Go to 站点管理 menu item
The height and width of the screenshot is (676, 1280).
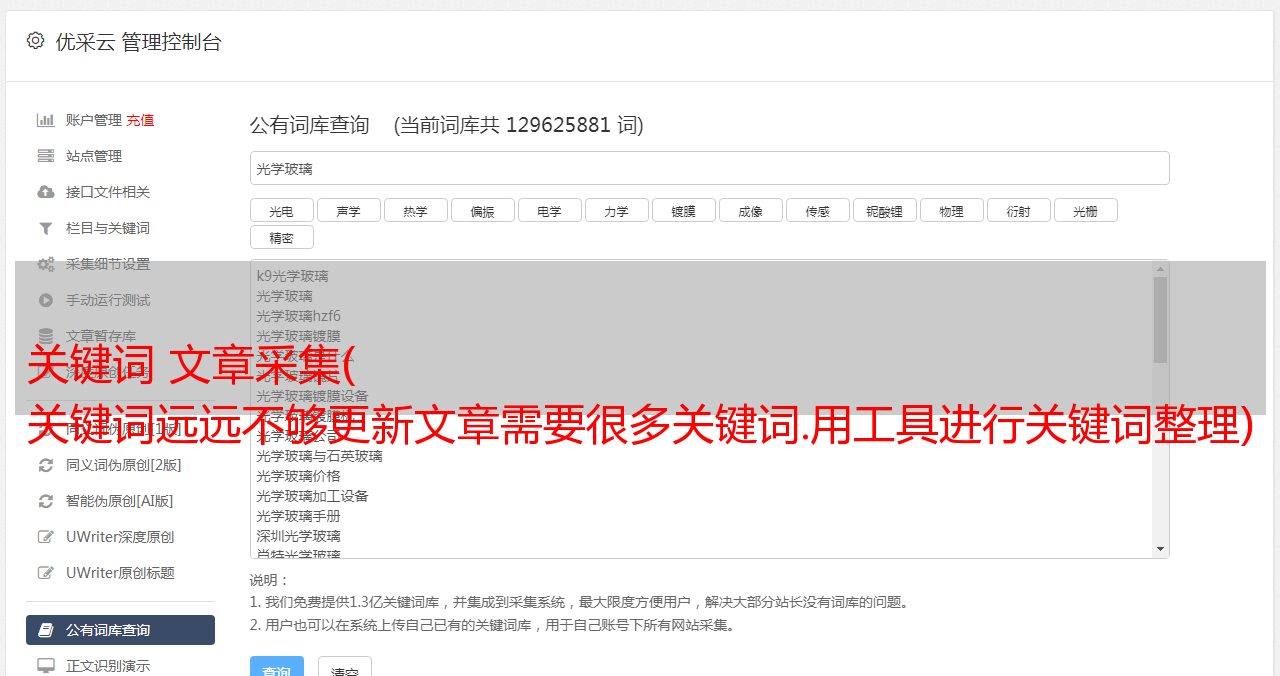pyautogui.click(x=94, y=156)
